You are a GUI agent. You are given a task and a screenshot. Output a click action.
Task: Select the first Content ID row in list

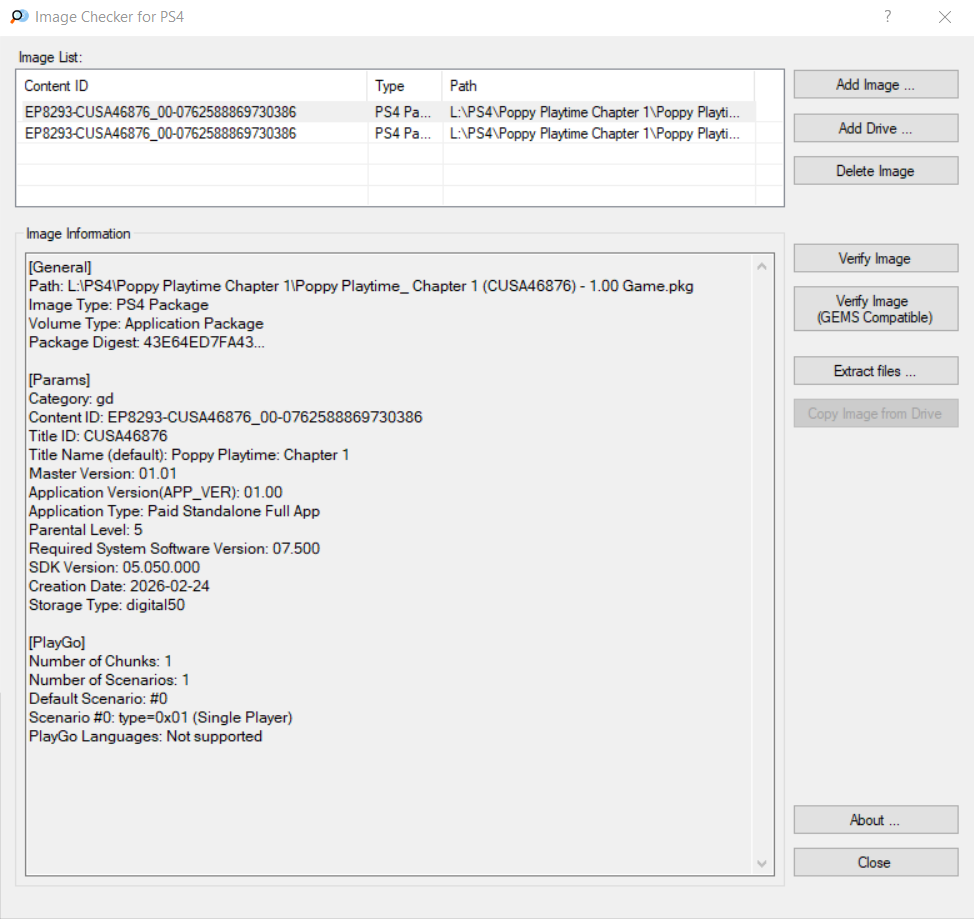(160, 112)
